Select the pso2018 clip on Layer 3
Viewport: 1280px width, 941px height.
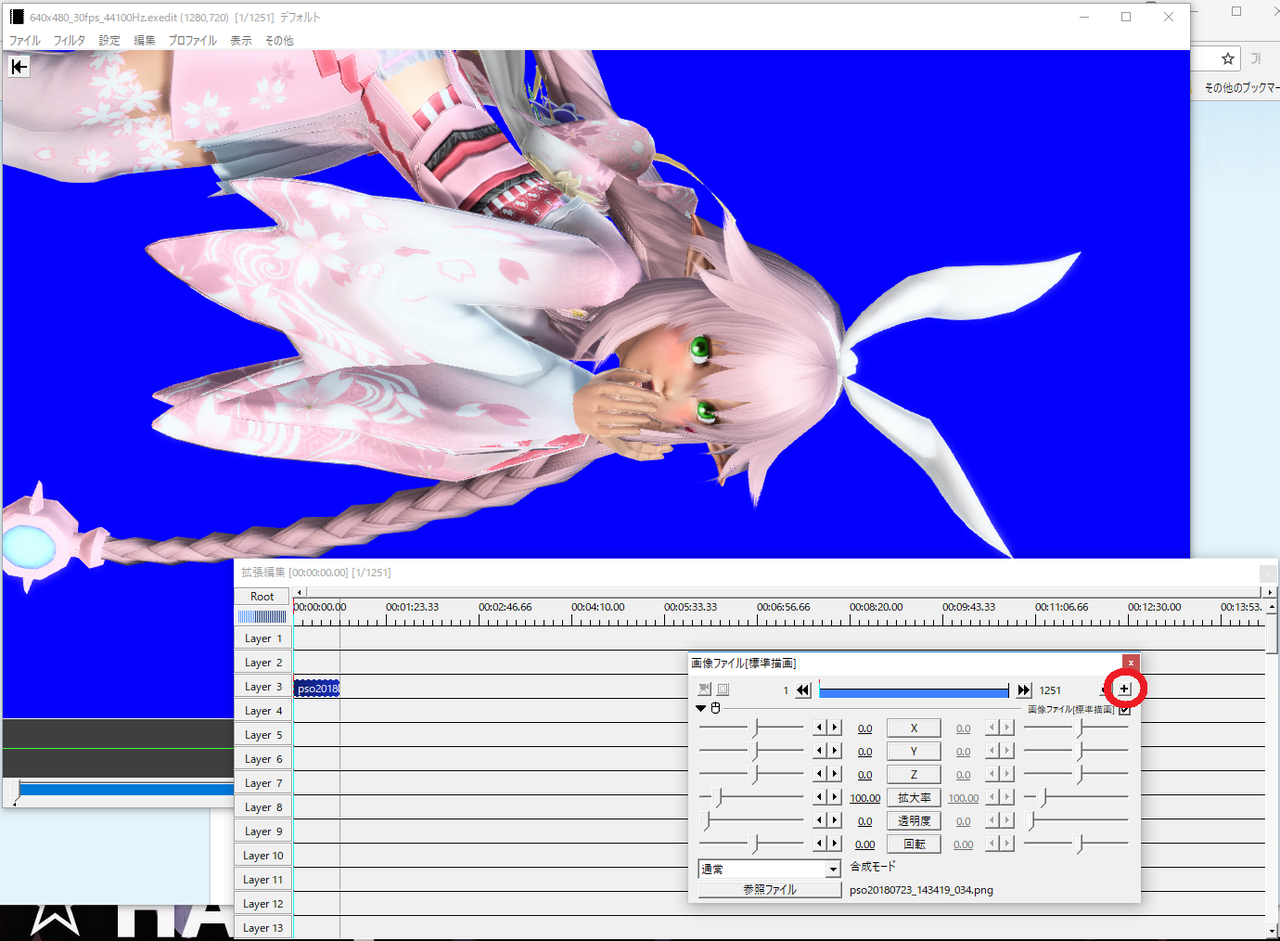coord(317,687)
